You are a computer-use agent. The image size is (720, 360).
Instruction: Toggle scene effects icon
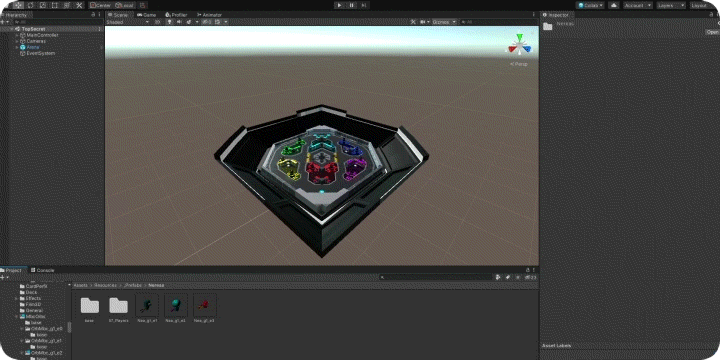point(190,22)
